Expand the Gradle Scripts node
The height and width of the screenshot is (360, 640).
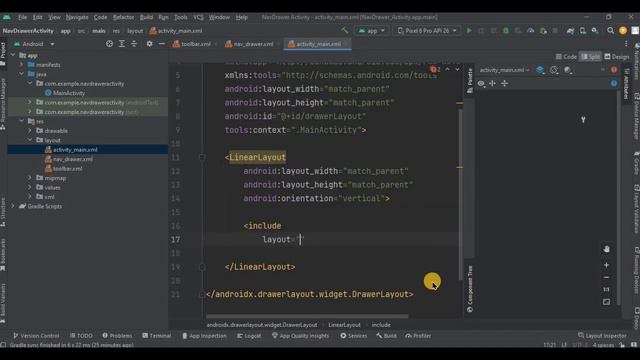[13, 206]
